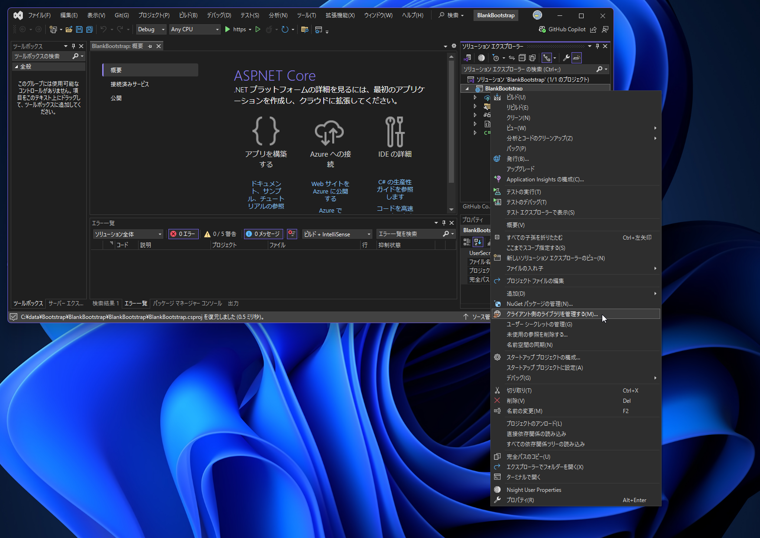
Task: Toggle the '0 メッセージ' messages filter
Action: point(263,234)
